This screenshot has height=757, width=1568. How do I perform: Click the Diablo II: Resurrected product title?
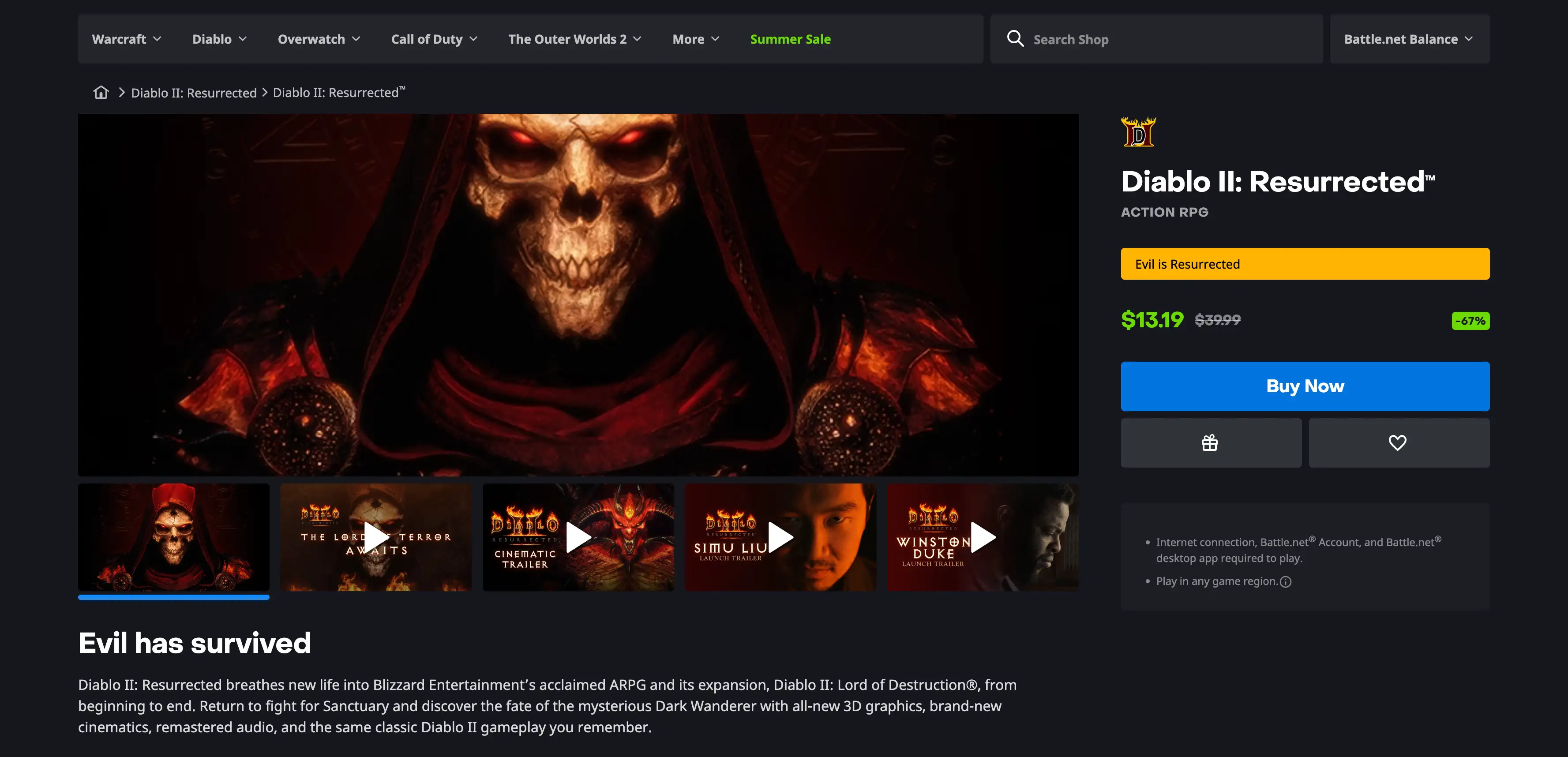pyautogui.click(x=1278, y=181)
